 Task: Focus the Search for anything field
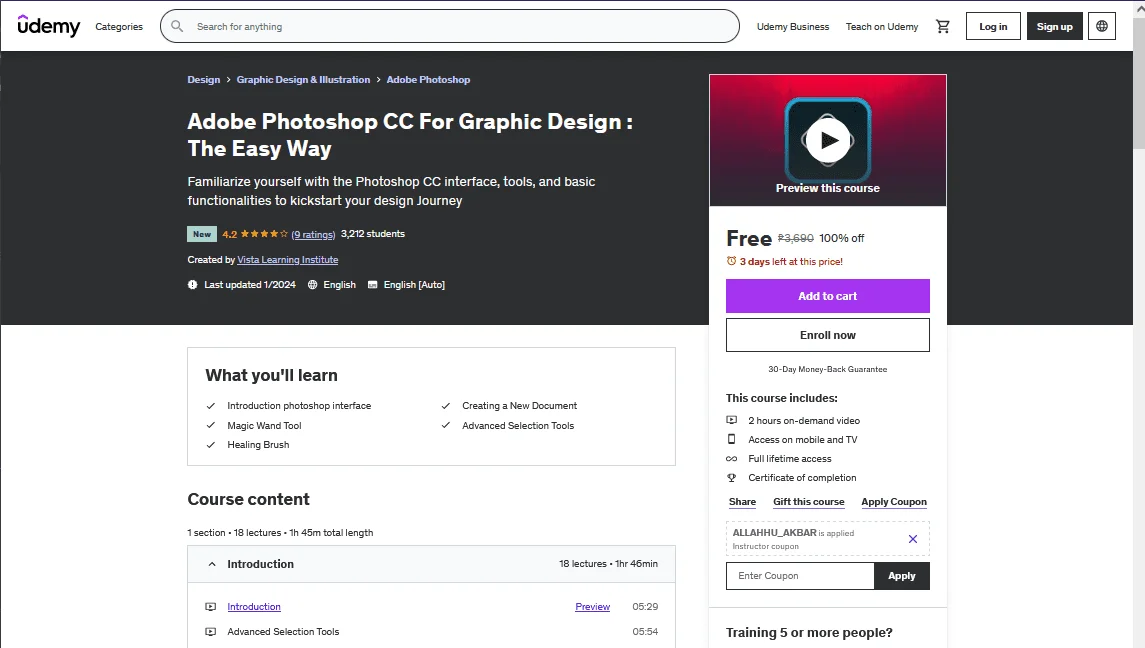pyautogui.click(x=450, y=26)
